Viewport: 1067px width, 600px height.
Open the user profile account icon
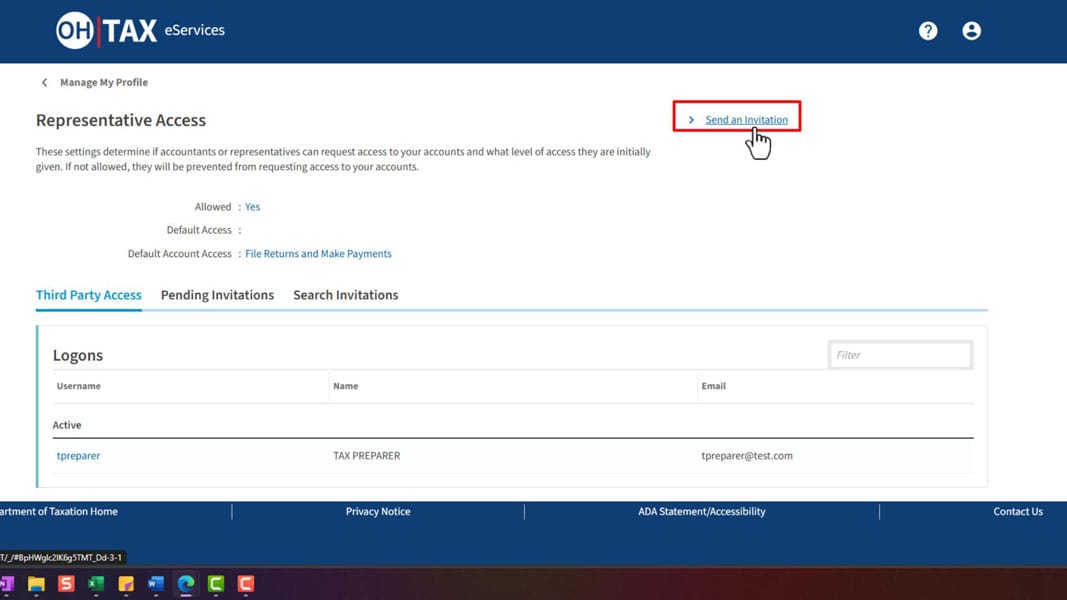(x=971, y=31)
